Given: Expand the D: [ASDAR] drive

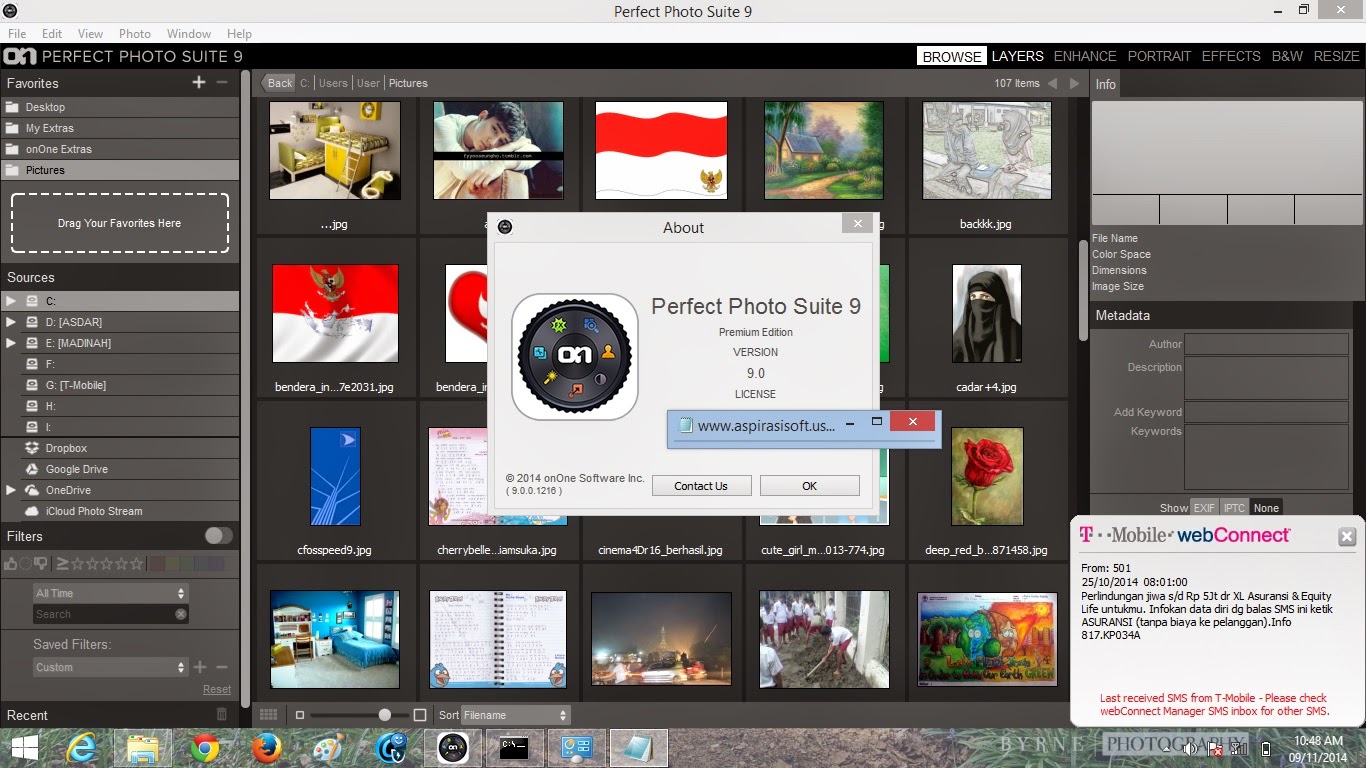Looking at the screenshot, I should (11, 322).
